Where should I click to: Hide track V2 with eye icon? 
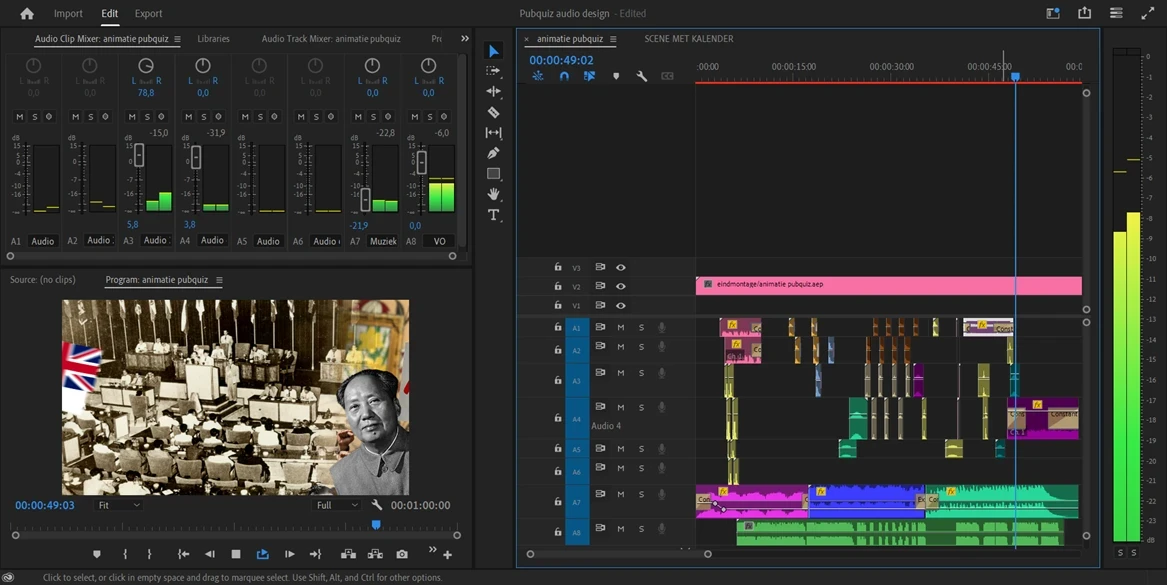620,286
